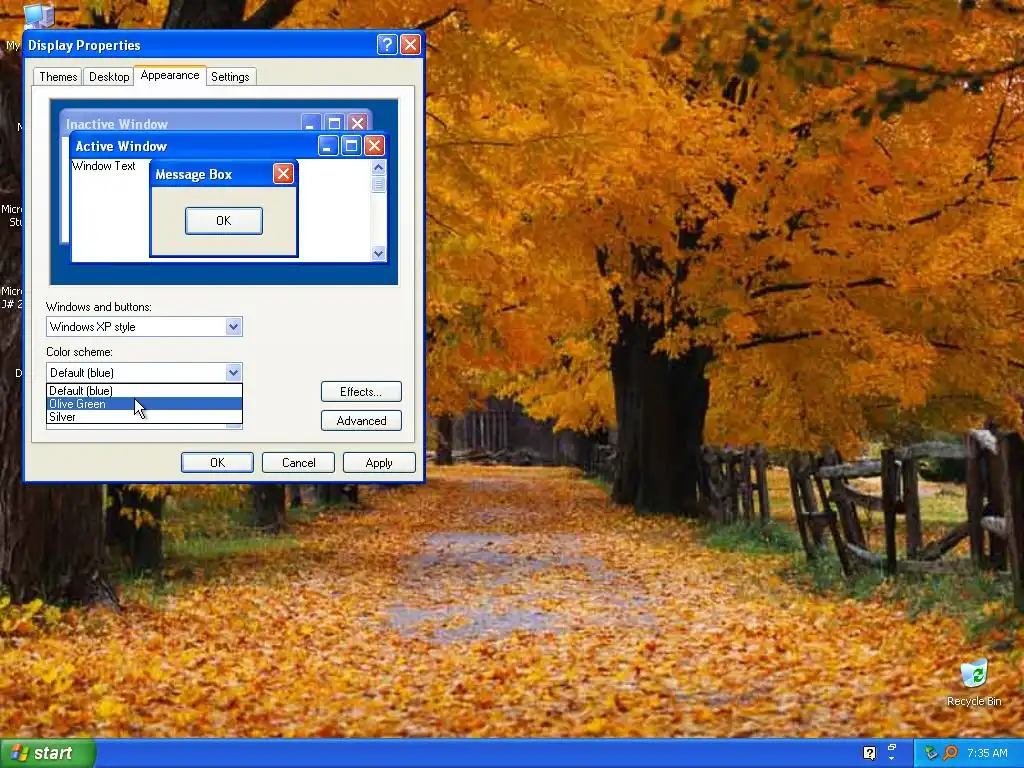Click the language bar help question icon
This screenshot has height=768, width=1024.
pos(869,753)
